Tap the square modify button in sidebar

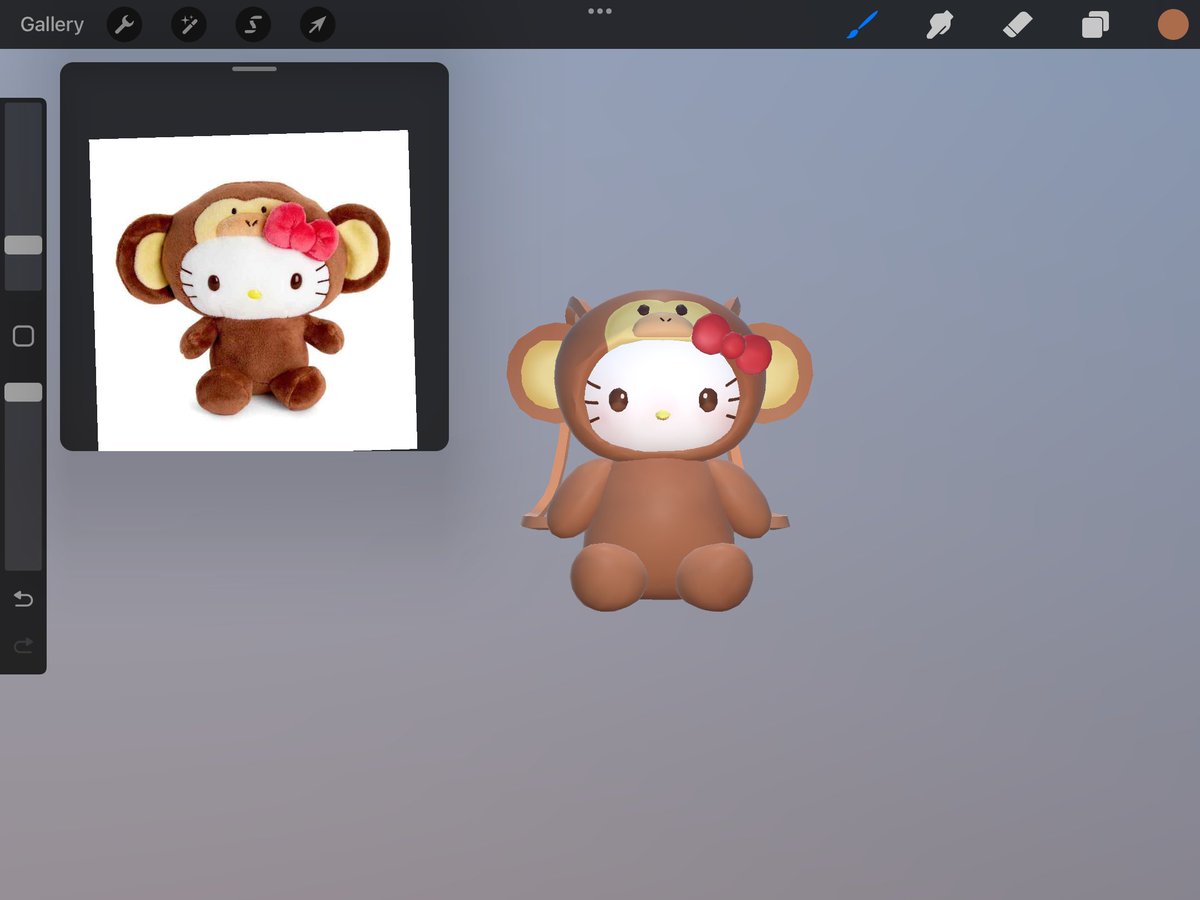pos(23,336)
